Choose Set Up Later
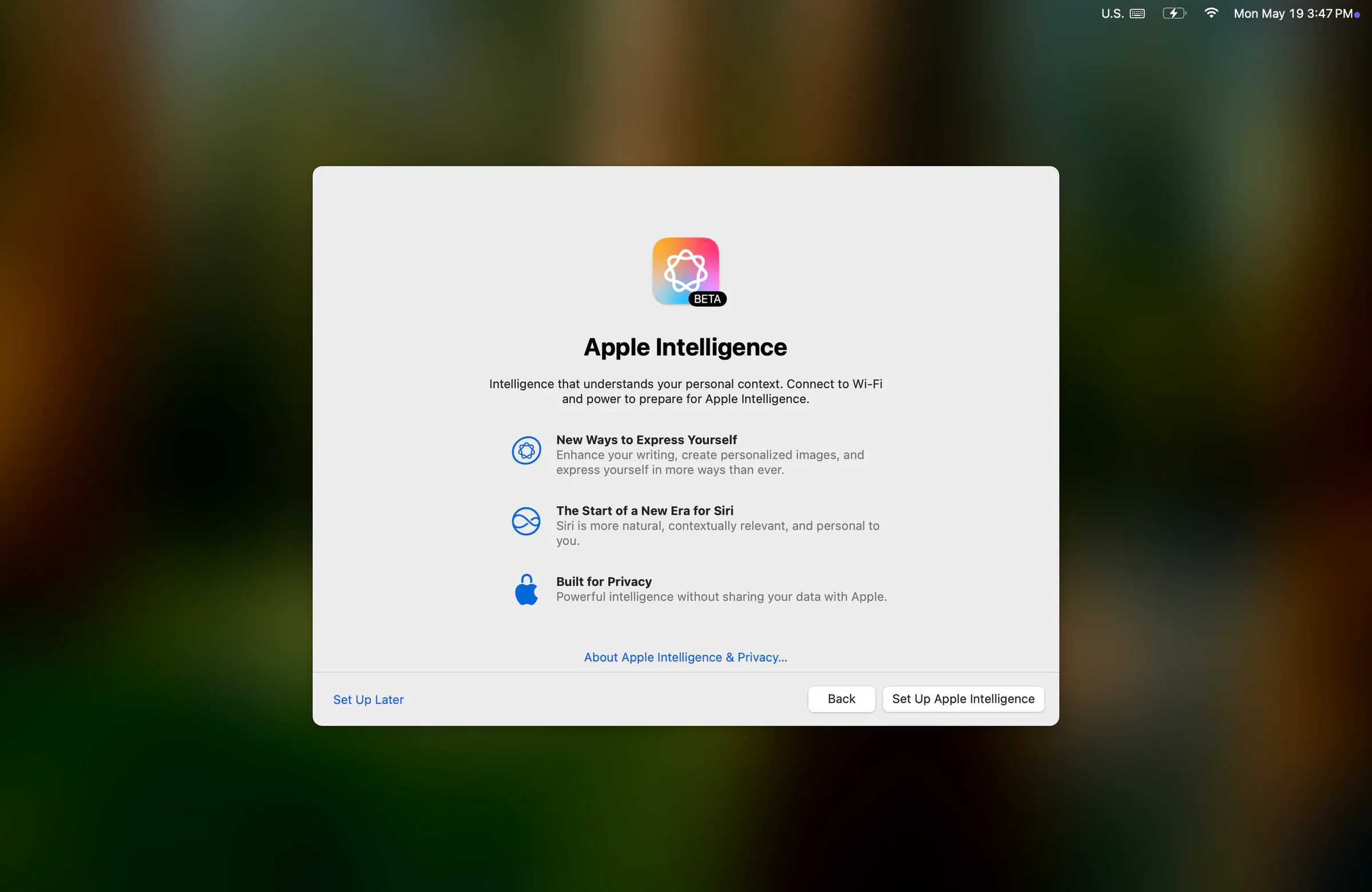This screenshot has height=892, width=1372. tap(368, 699)
